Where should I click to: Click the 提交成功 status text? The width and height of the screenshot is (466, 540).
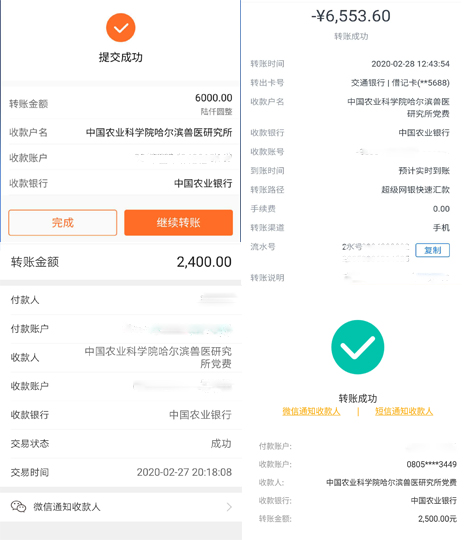(121, 57)
